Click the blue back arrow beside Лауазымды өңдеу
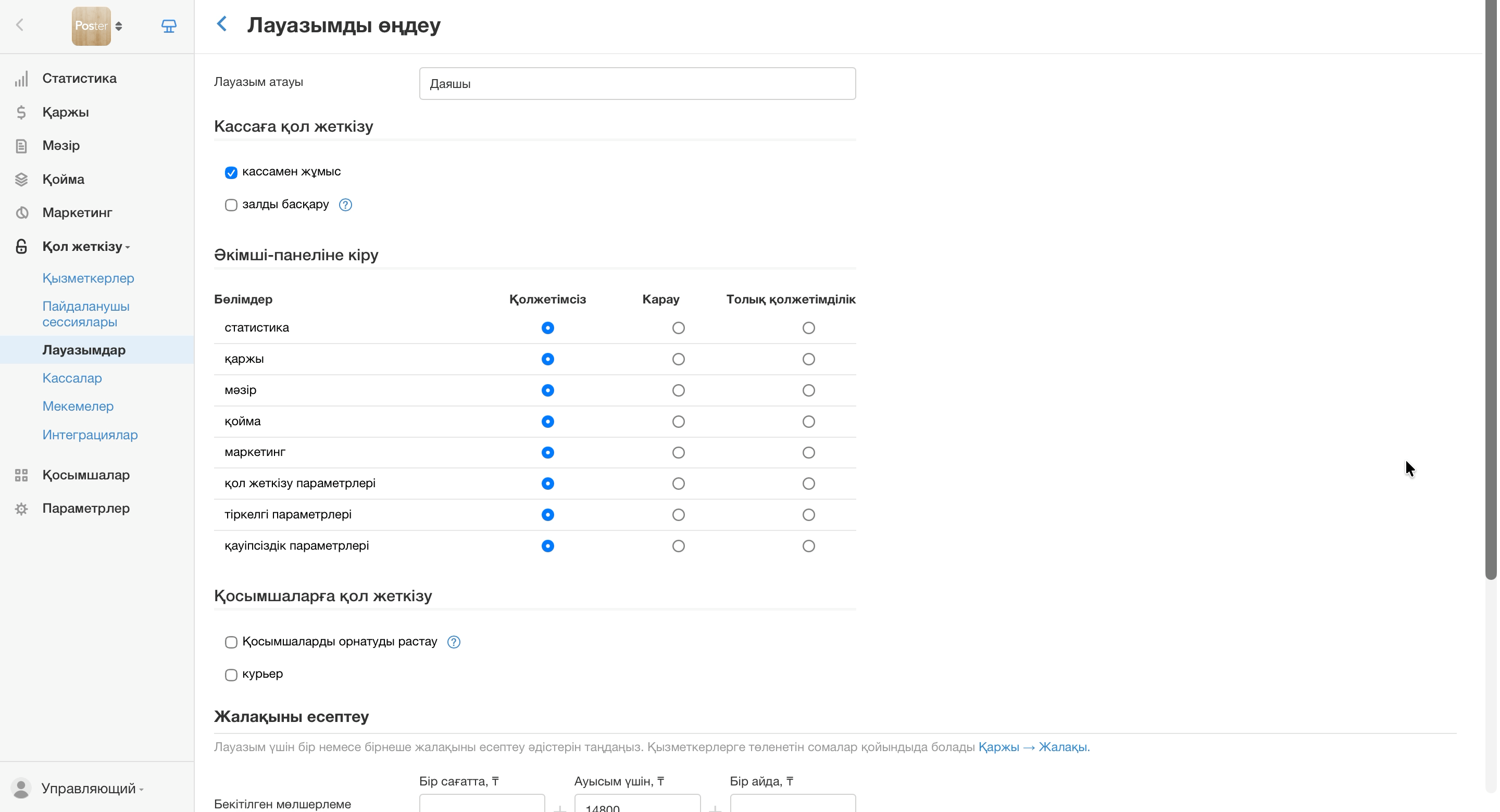The width and height of the screenshot is (1500, 812). tap(222, 24)
